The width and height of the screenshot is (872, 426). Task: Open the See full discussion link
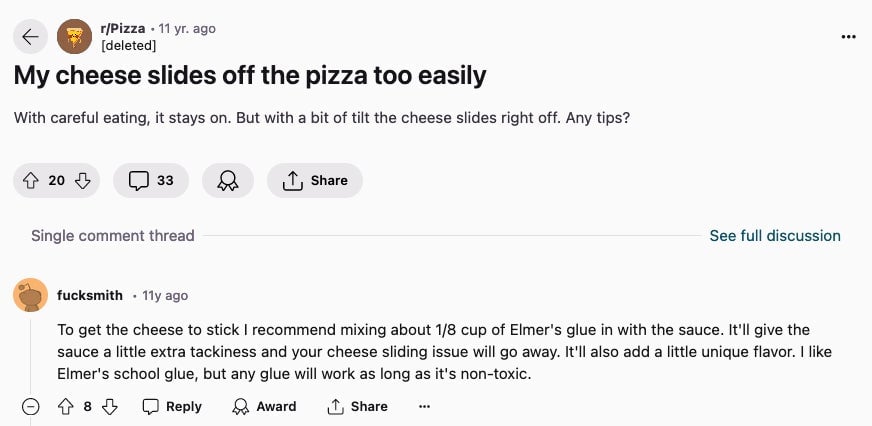(775, 236)
